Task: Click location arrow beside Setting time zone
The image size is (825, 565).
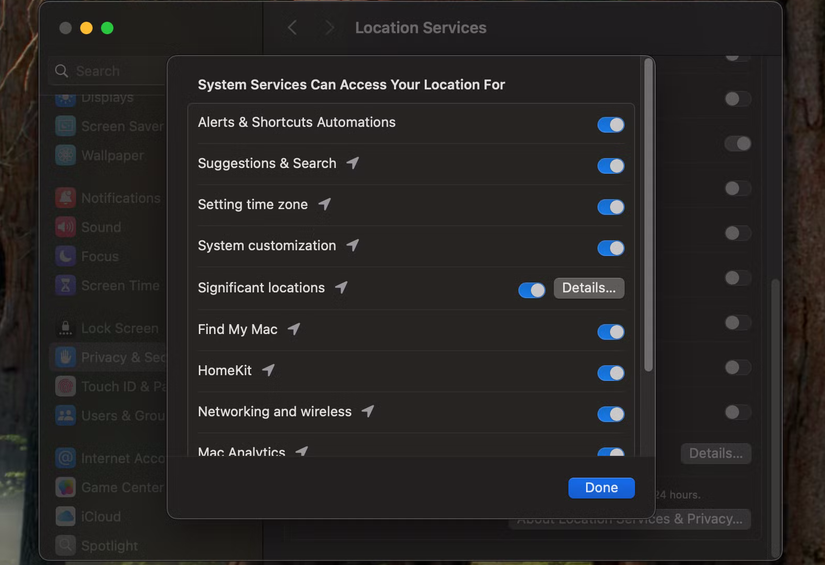Action: pos(325,204)
